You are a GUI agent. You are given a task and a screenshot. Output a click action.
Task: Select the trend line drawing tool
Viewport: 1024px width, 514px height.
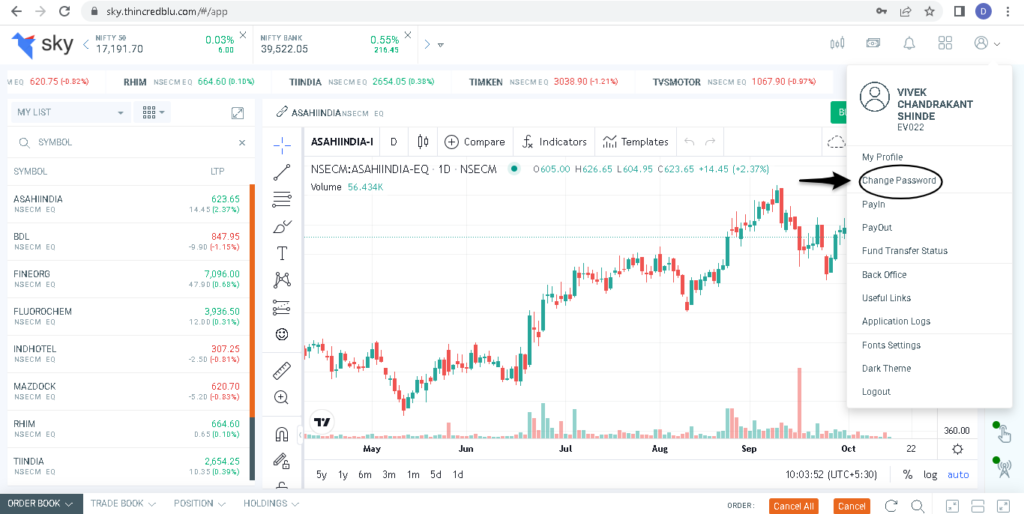click(282, 172)
